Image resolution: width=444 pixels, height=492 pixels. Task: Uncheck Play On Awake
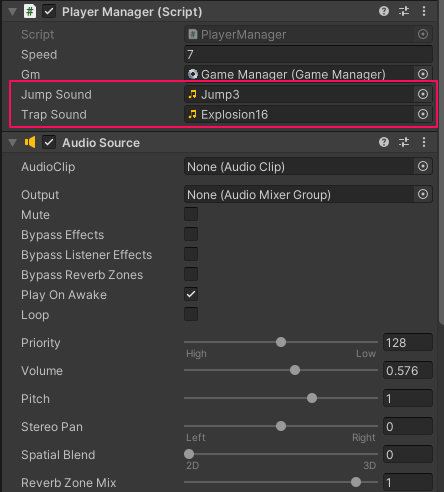(191, 294)
